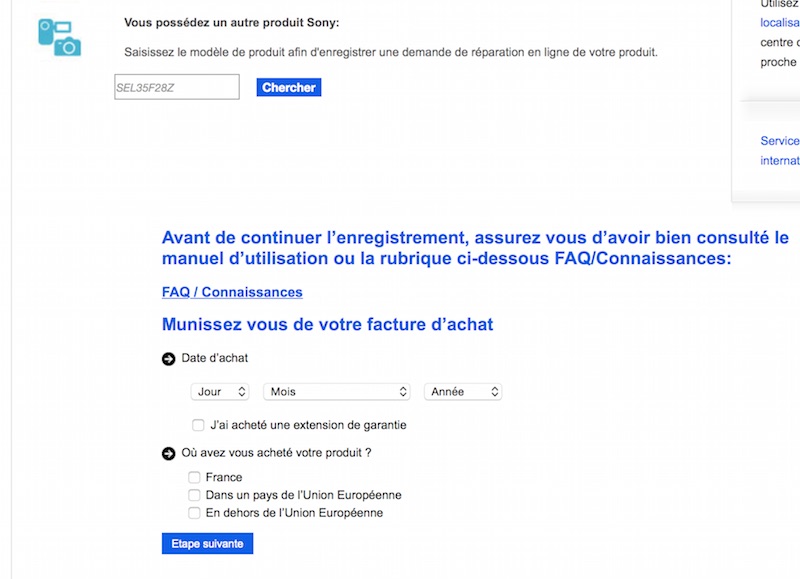Viewport: 800px width, 579px height.
Task: Click the Mois dropdown stepper arrows
Action: (x=403, y=392)
